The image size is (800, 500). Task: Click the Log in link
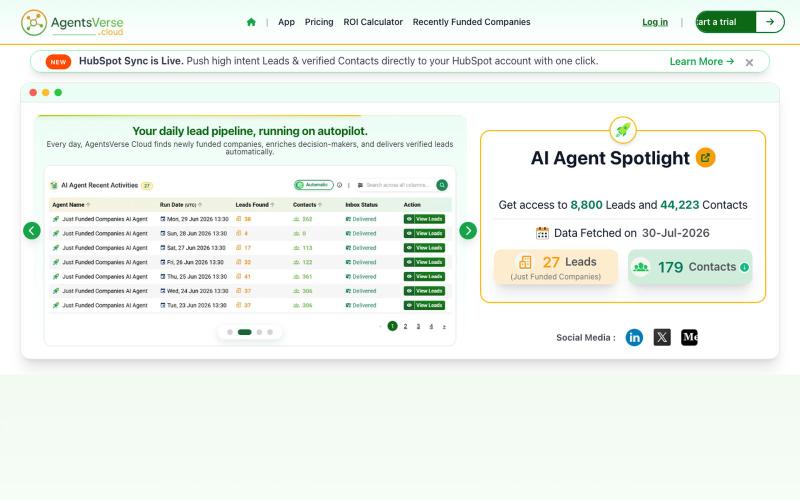point(655,22)
